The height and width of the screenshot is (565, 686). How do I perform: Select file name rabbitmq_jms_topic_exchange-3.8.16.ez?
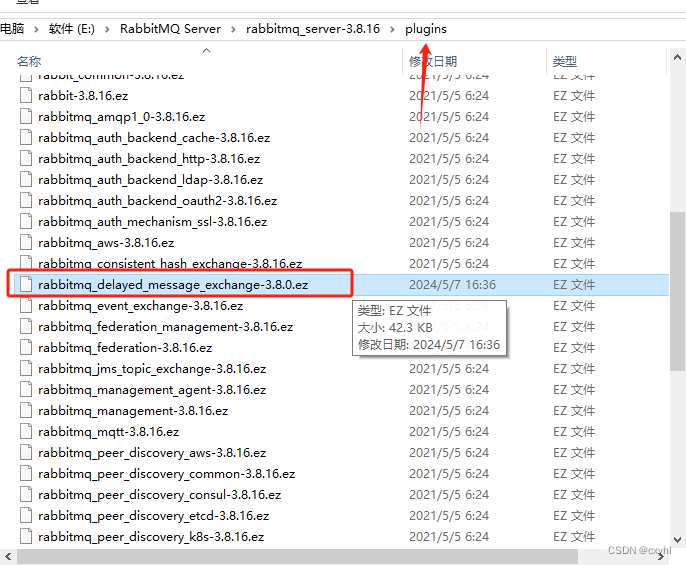coord(152,368)
